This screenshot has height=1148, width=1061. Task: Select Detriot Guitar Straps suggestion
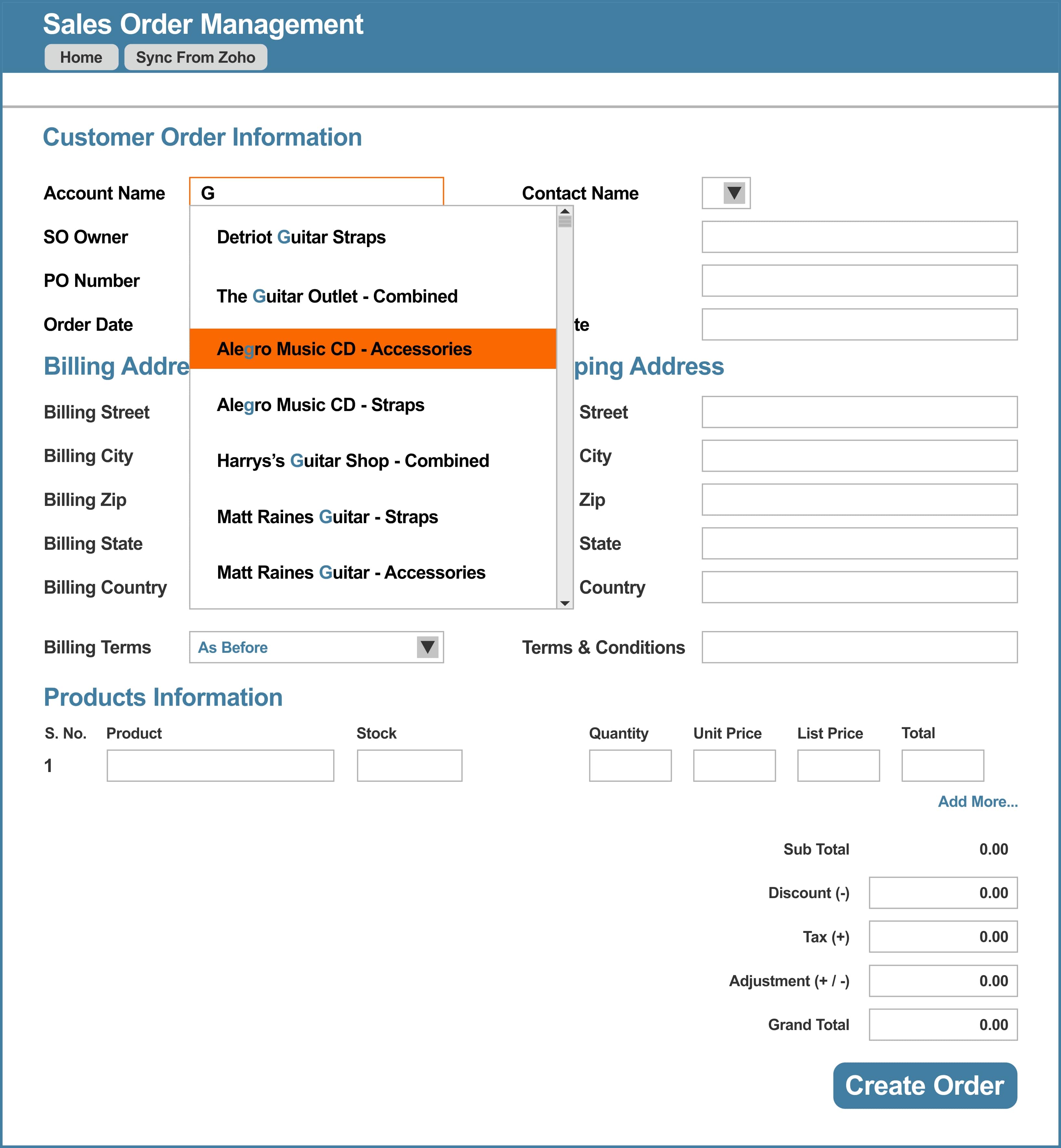[x=301, y=237]
